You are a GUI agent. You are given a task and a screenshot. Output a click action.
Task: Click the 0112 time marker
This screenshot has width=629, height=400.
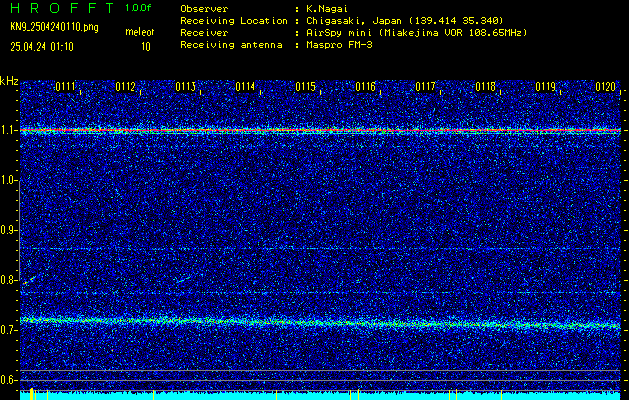click(x=125, y=87)
